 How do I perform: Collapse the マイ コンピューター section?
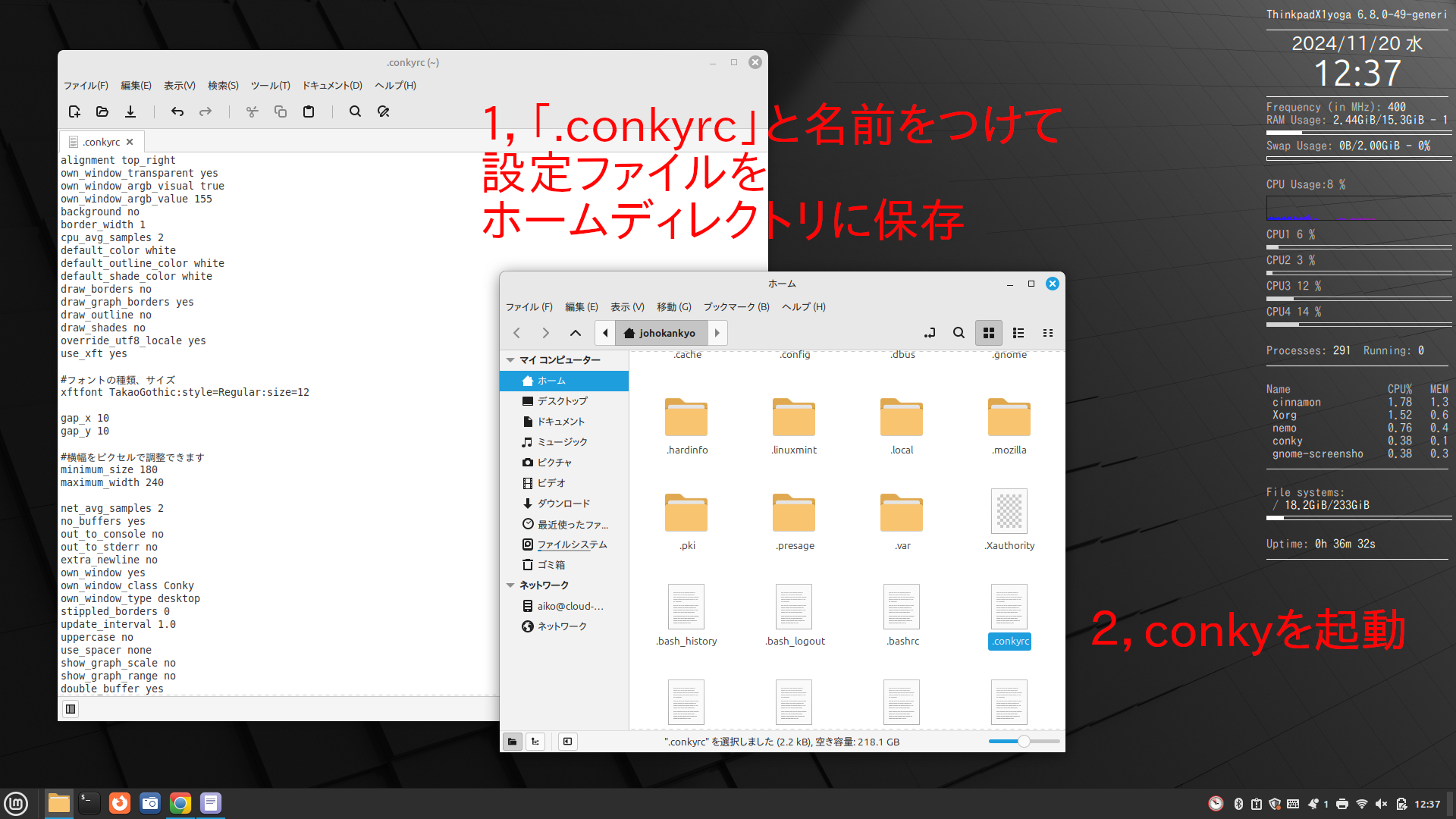[510, 359]
